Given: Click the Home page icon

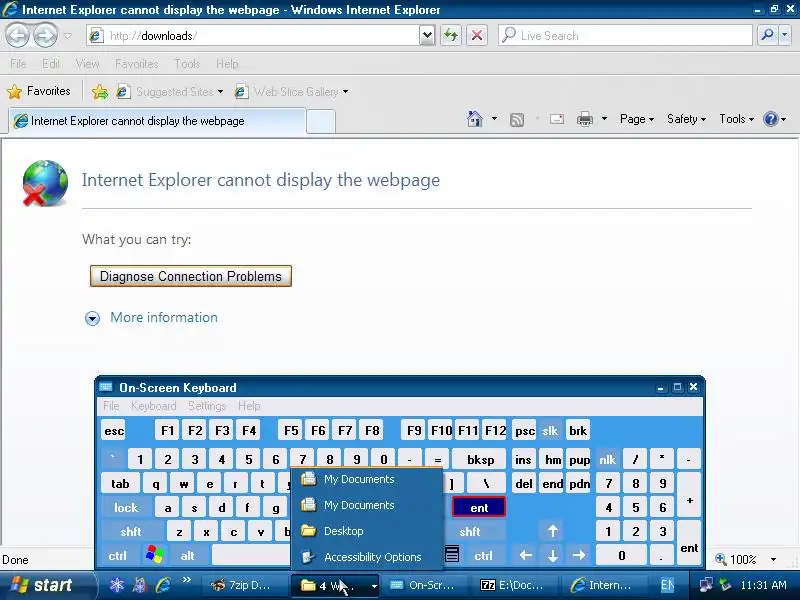Looking at the screenshot, I should tap(474, 119).
